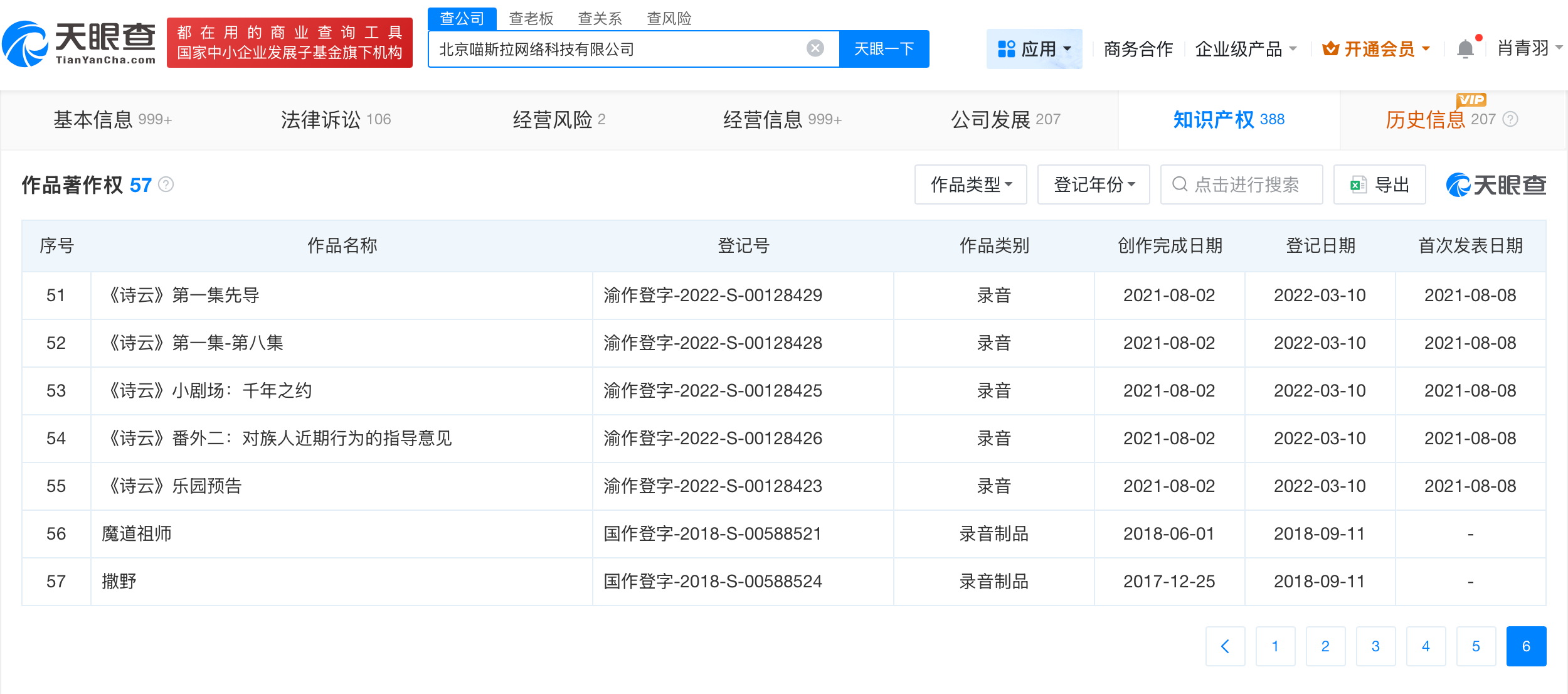Screen dimensions: 1568x694
Task: Click the magnifier in 点击进行搜索 field
Action: 1180,184
